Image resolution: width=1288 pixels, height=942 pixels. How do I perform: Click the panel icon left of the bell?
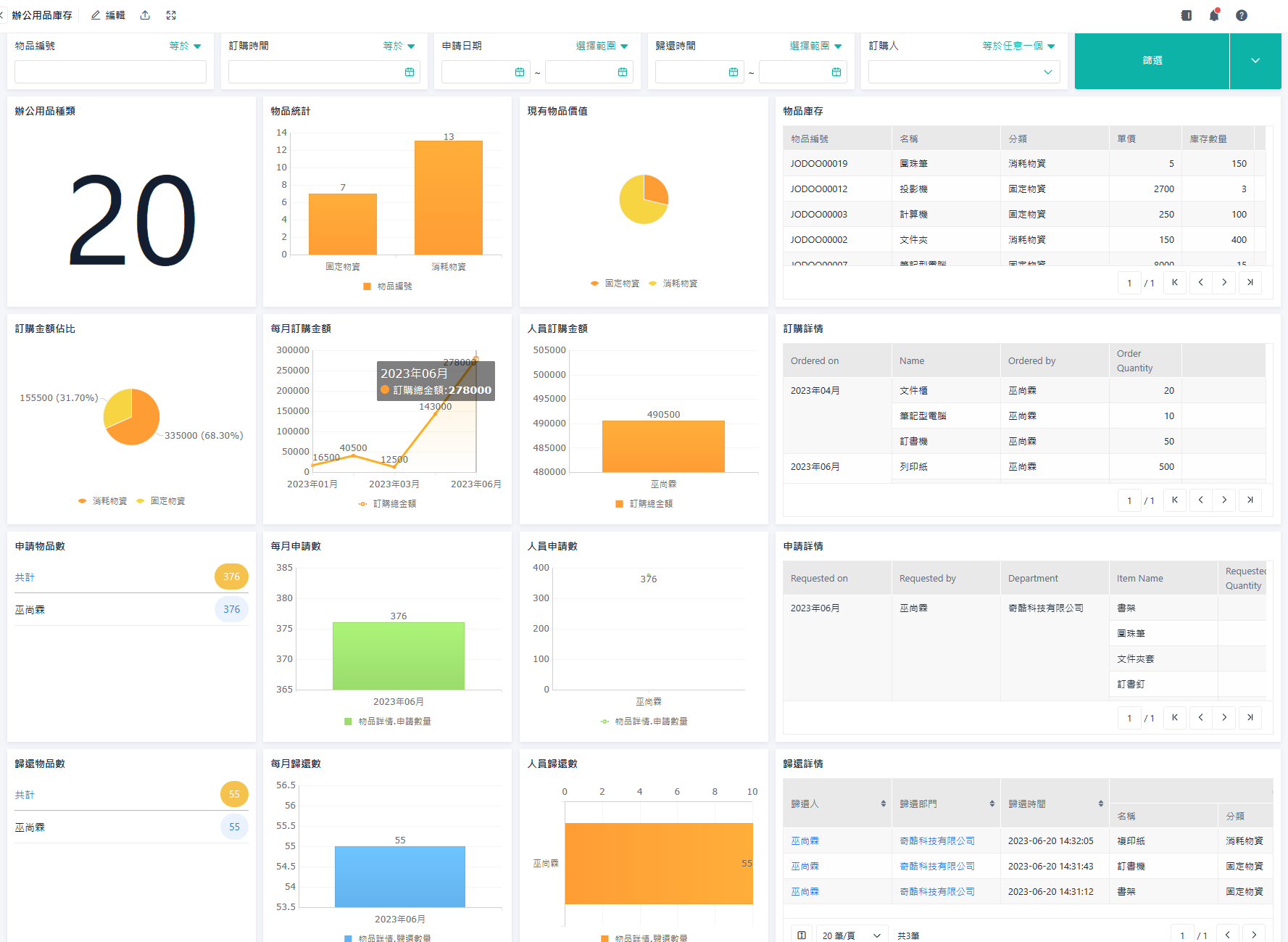pos(1187,15)
